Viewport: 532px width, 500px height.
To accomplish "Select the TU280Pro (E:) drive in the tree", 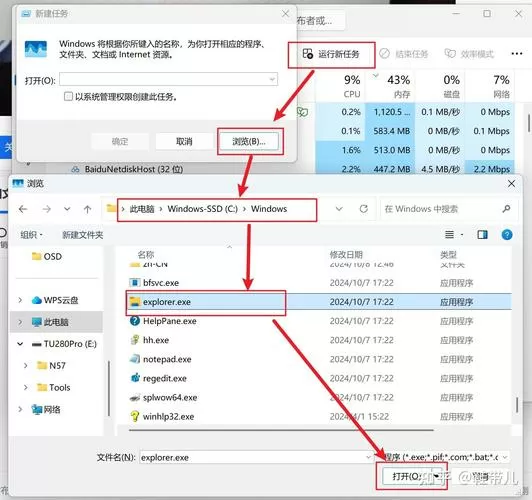I will pyautogui.click(x=64, y=344).
